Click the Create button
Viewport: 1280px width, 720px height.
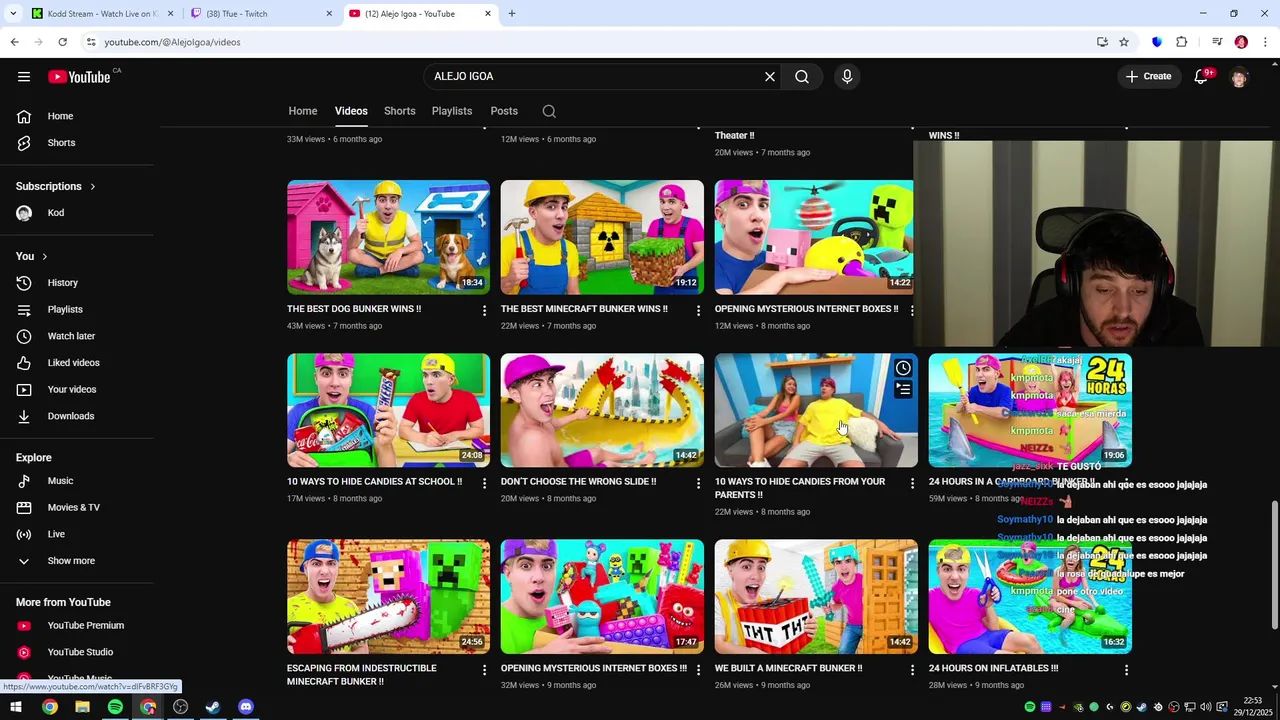point(1148,77)
